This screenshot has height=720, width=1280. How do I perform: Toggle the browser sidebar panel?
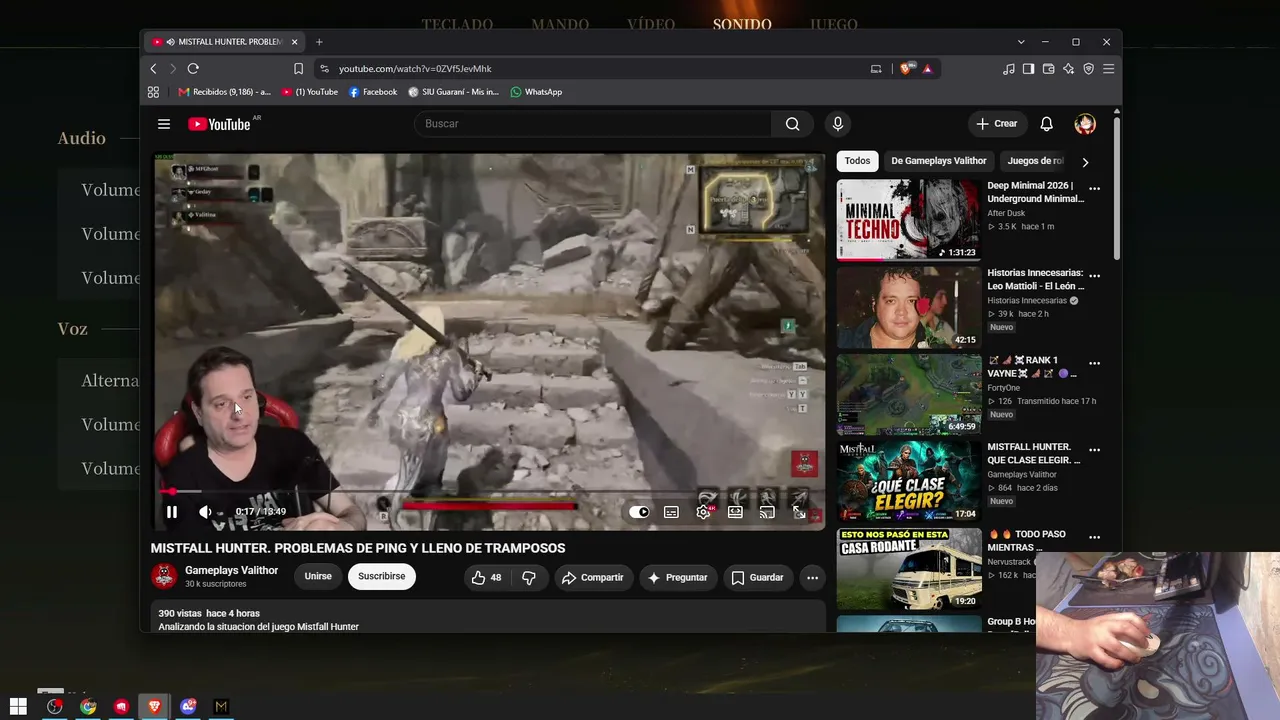(x=1028, y=69)
